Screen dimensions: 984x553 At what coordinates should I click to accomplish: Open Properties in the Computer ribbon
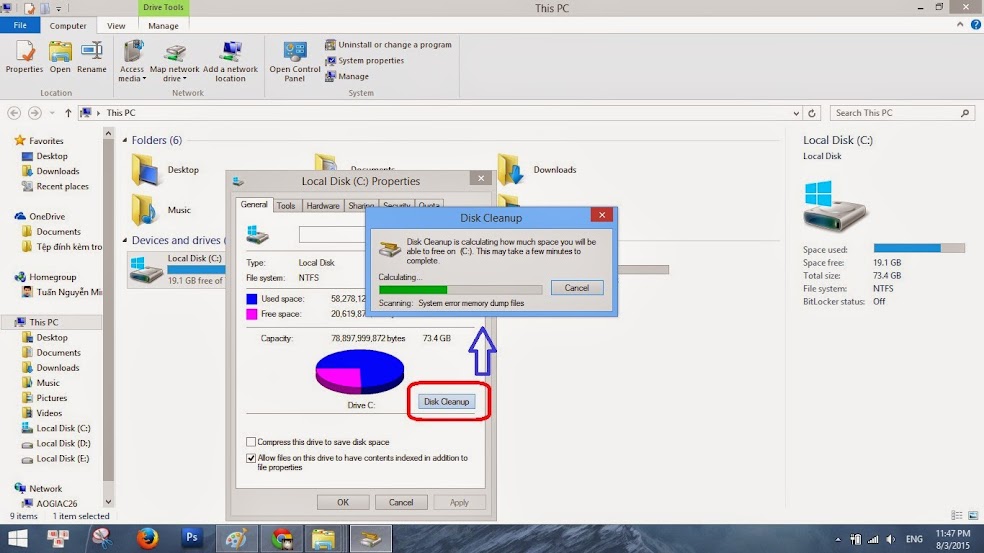click(24, 56)
